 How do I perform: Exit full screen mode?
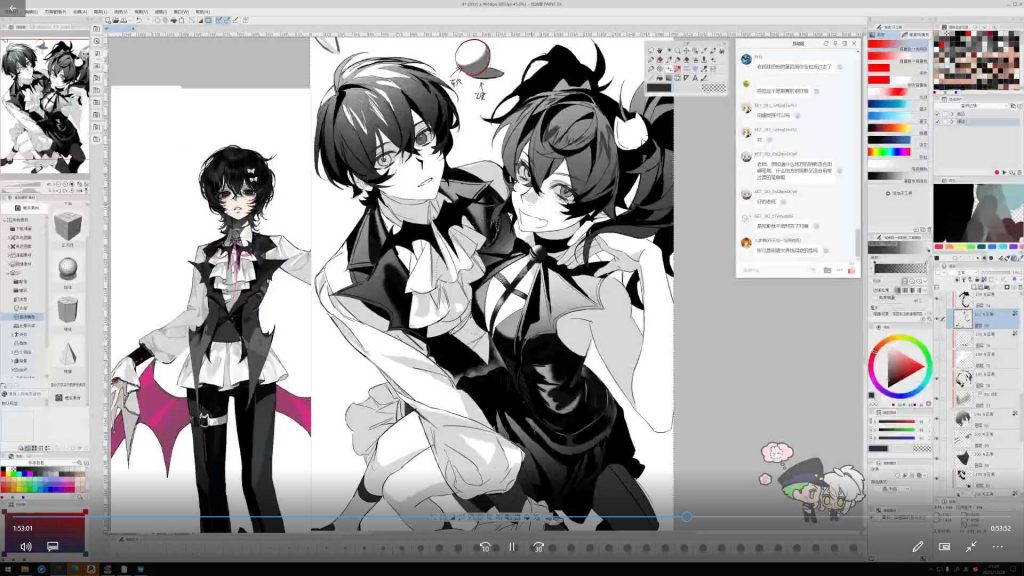[x=970, y=547]
